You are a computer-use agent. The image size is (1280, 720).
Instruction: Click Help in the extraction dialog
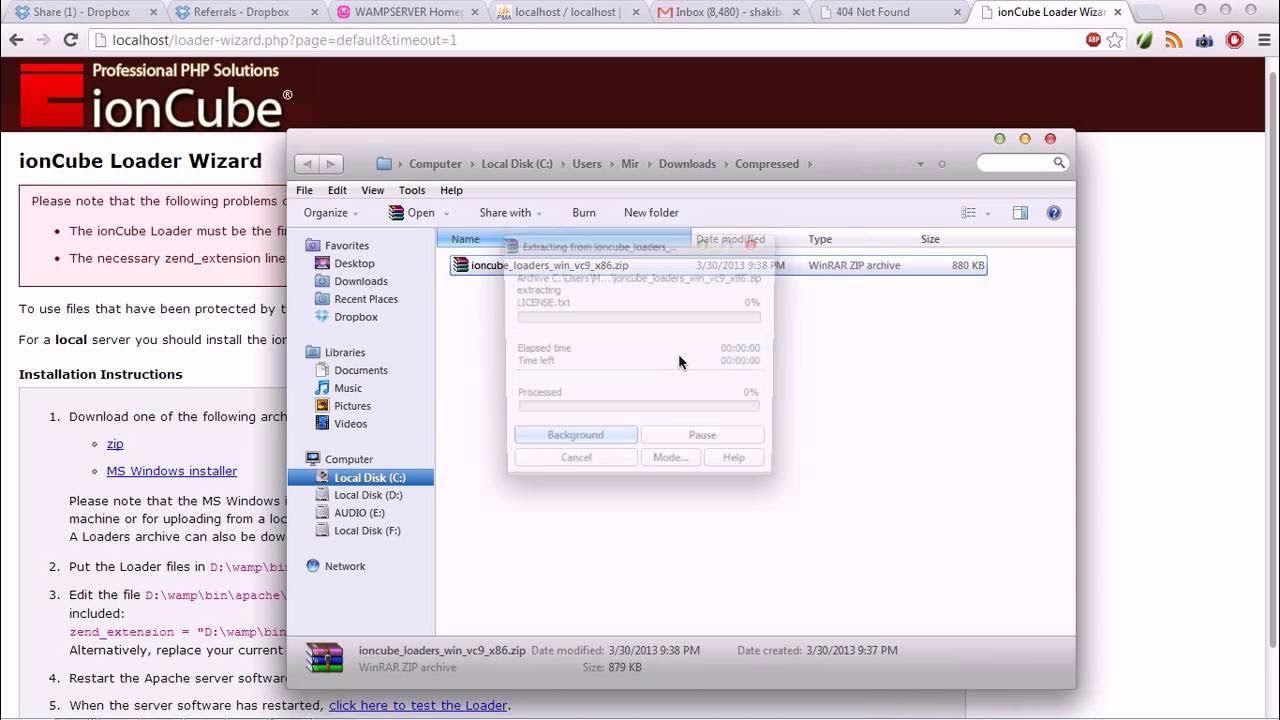[x=734, y=457]
